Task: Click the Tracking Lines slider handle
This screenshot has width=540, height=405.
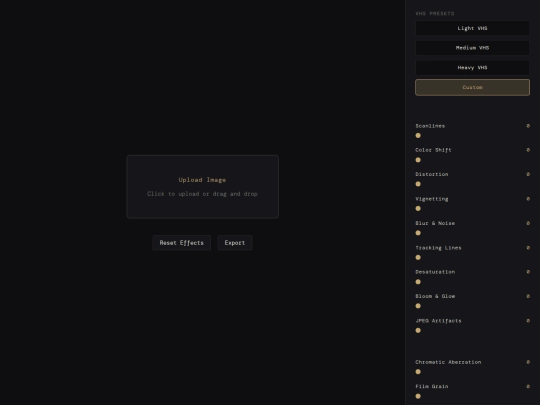Action: (x=418, y=257)
